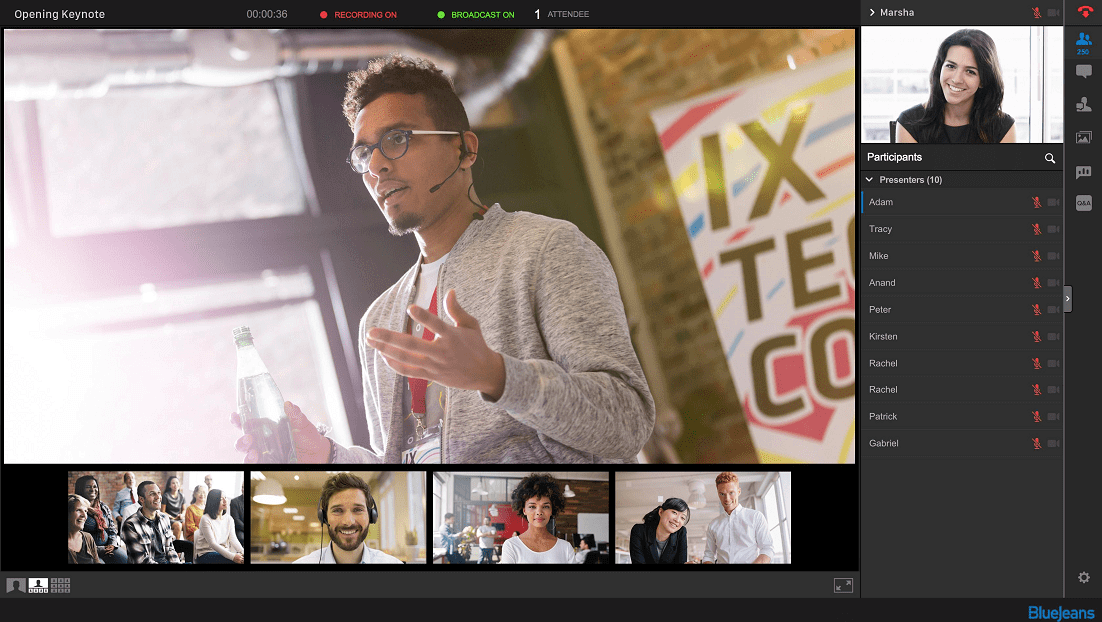
Task: Unmute Marsha's microphone
Action: coord(1037,13)
